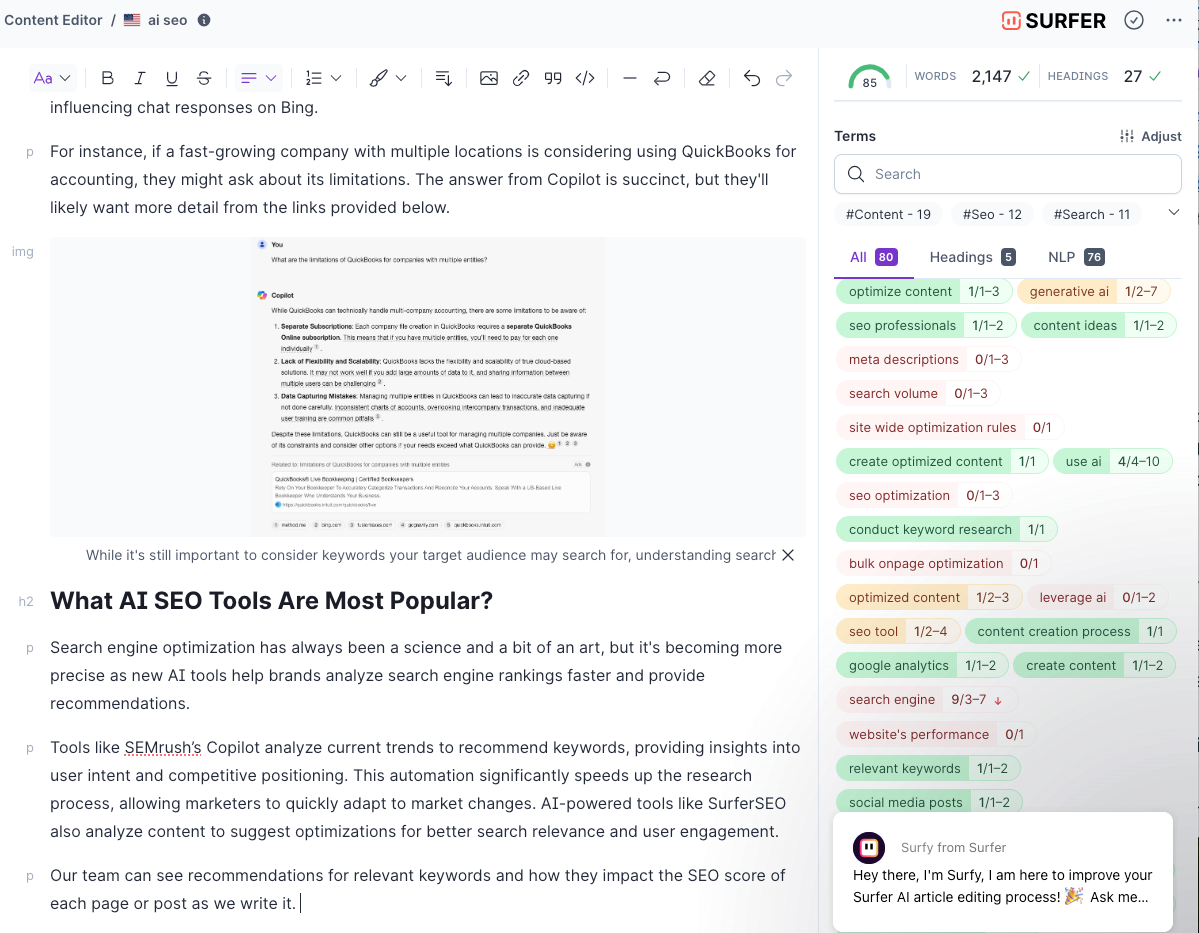Viewport: 1199px width, 933px height.
Task: Insert a code block
Action: tap(585, 78)
